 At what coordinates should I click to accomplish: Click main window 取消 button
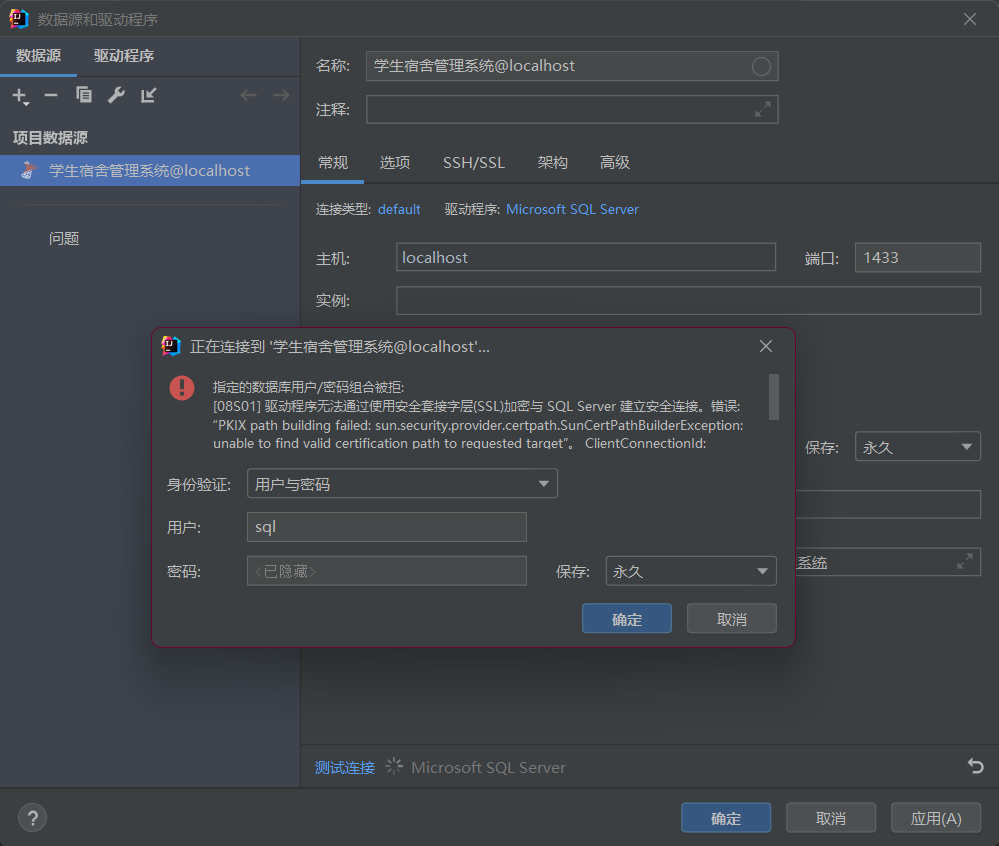831,818
